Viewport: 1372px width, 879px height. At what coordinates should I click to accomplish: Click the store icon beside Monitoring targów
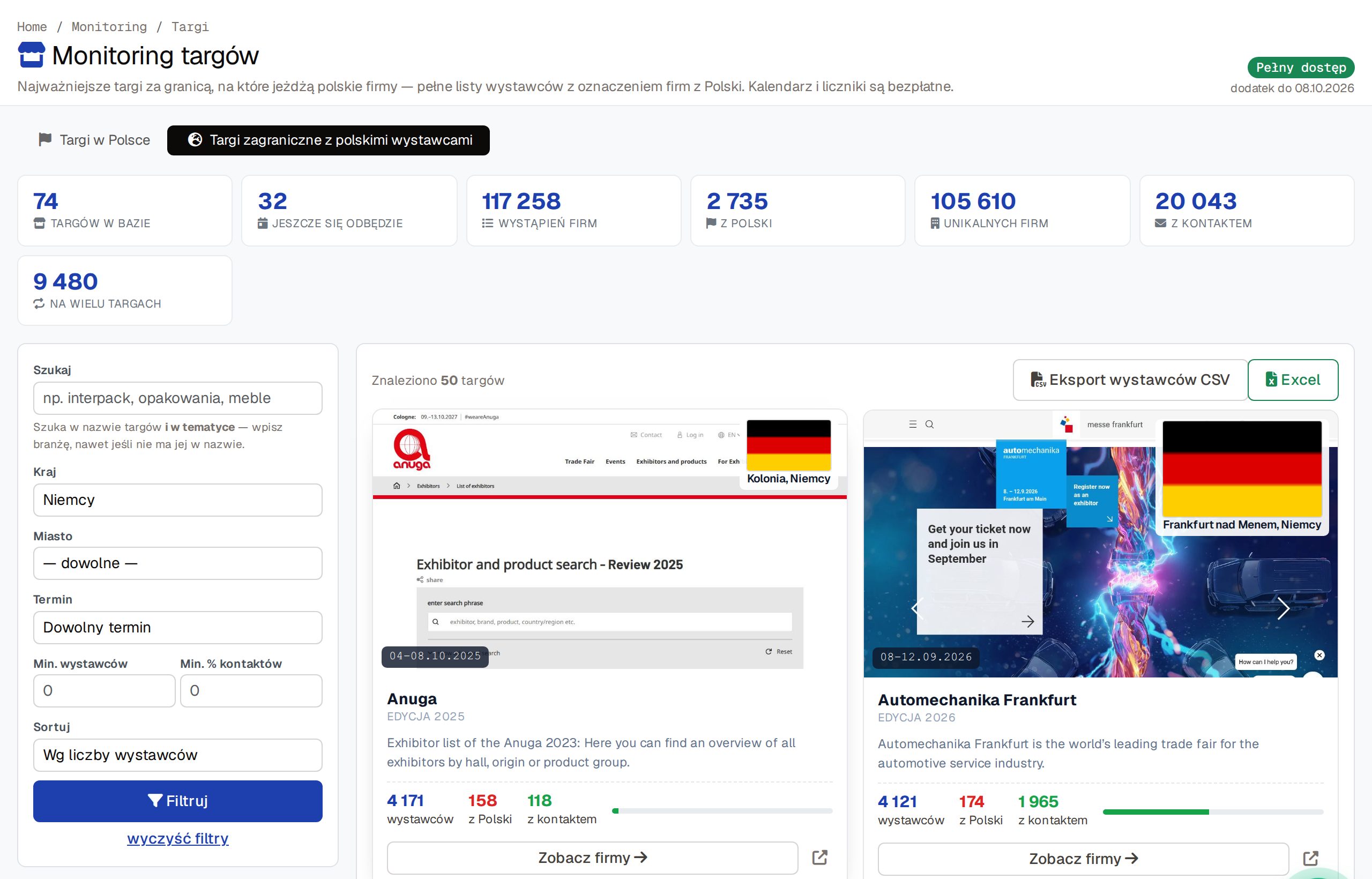click(x=32, y=55)
